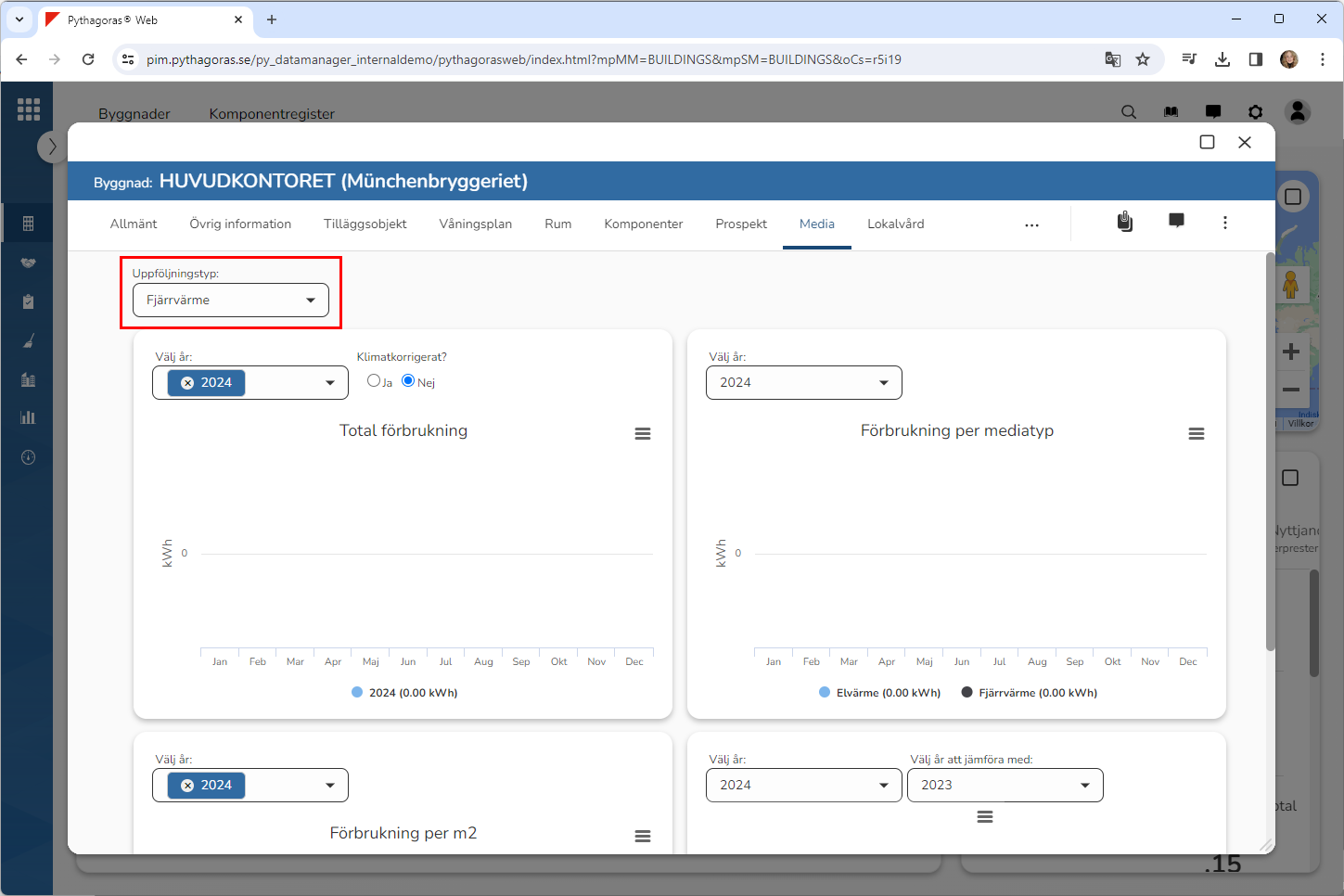Select Ja for Klimatkorrigerat
This screenshot has width=1344, height=896.
374,380
